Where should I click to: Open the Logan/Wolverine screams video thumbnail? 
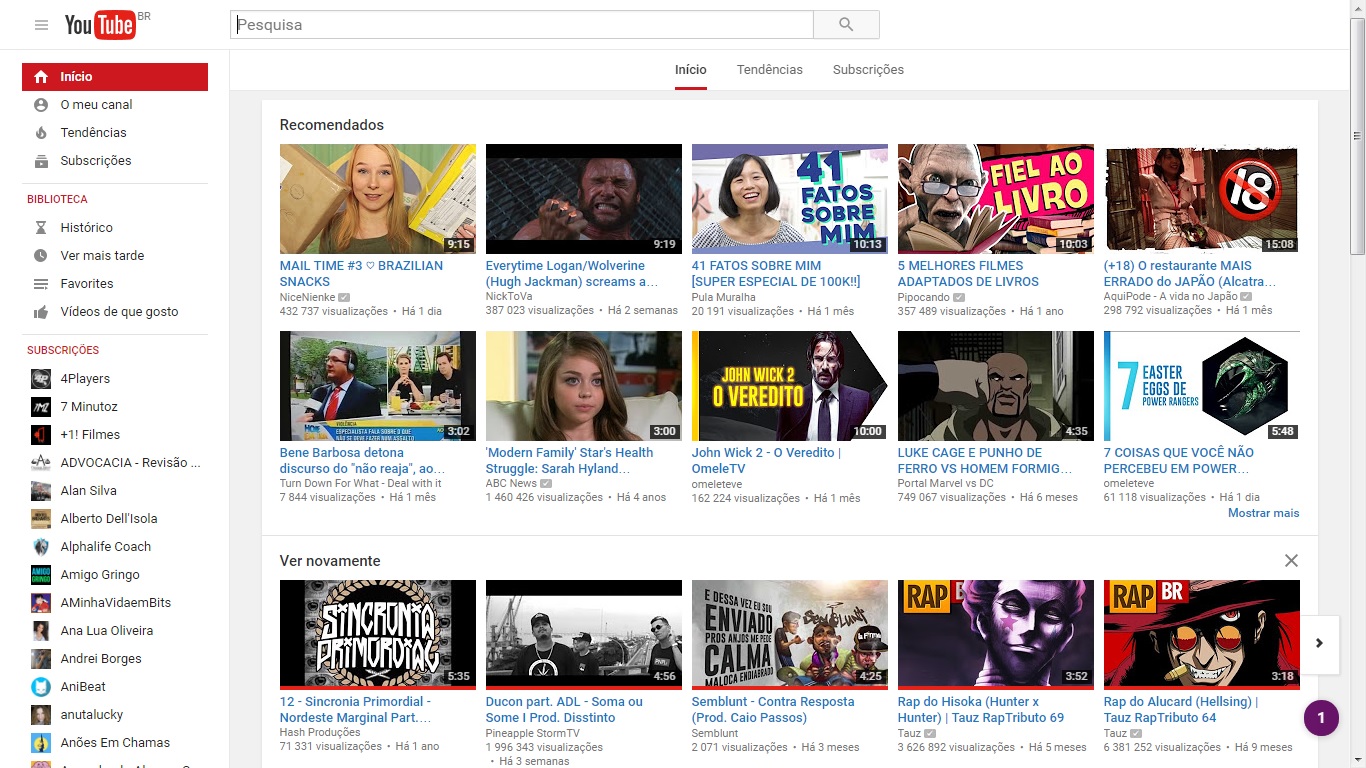point(584,199)
